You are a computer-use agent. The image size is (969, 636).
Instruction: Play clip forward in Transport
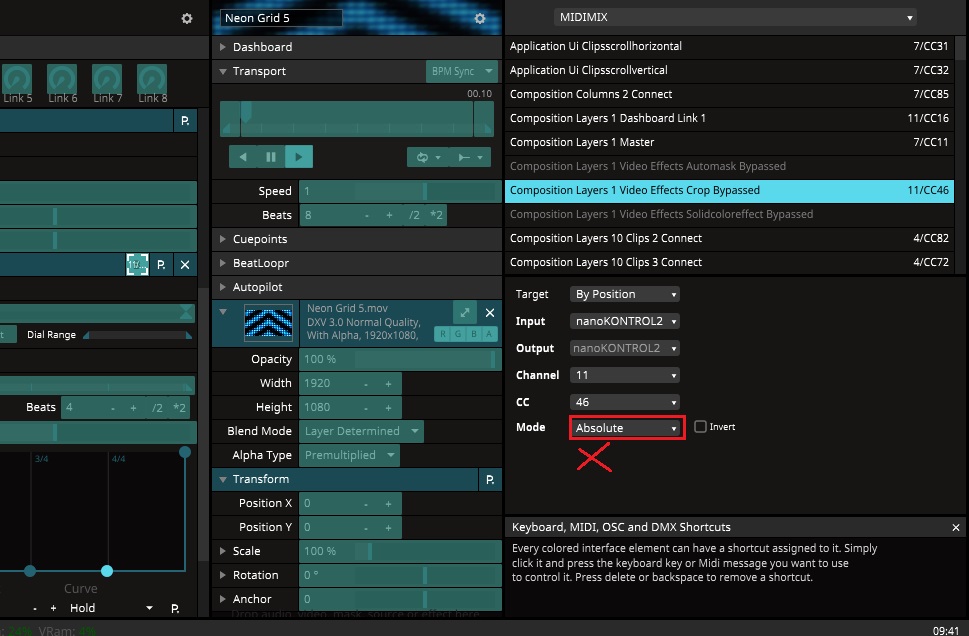[299, 157]
